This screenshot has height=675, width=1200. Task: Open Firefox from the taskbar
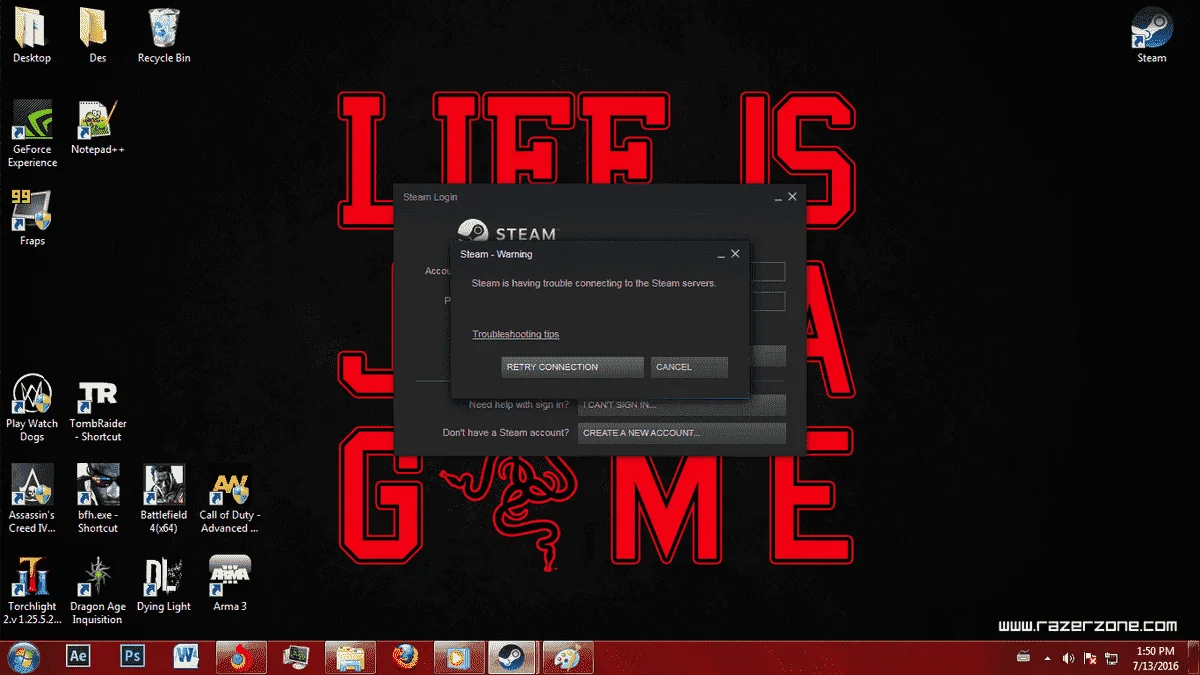[405, 656]
